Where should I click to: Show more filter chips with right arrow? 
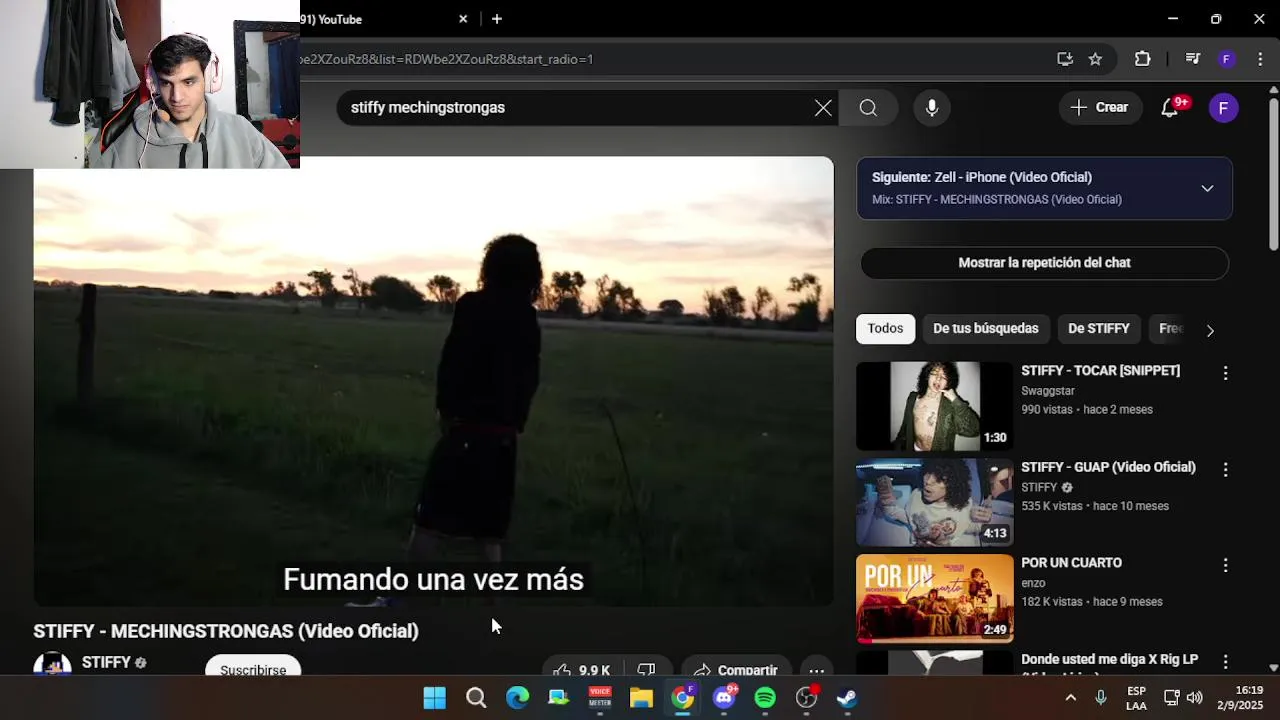coord(1210,330)
